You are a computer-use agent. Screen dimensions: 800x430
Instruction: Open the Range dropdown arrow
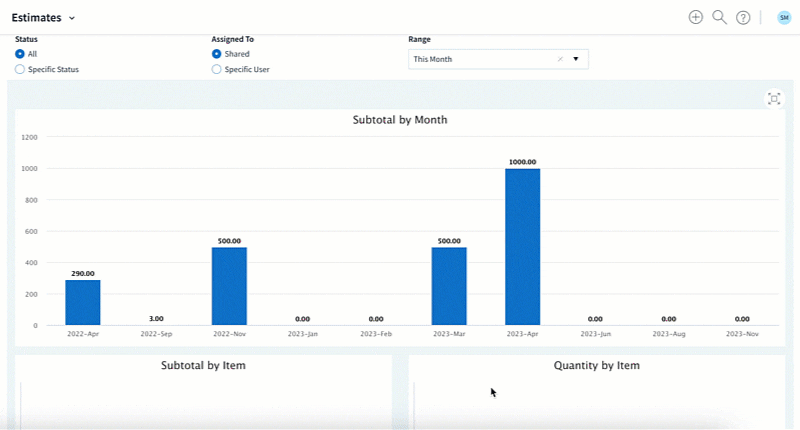tap(576, 59)
